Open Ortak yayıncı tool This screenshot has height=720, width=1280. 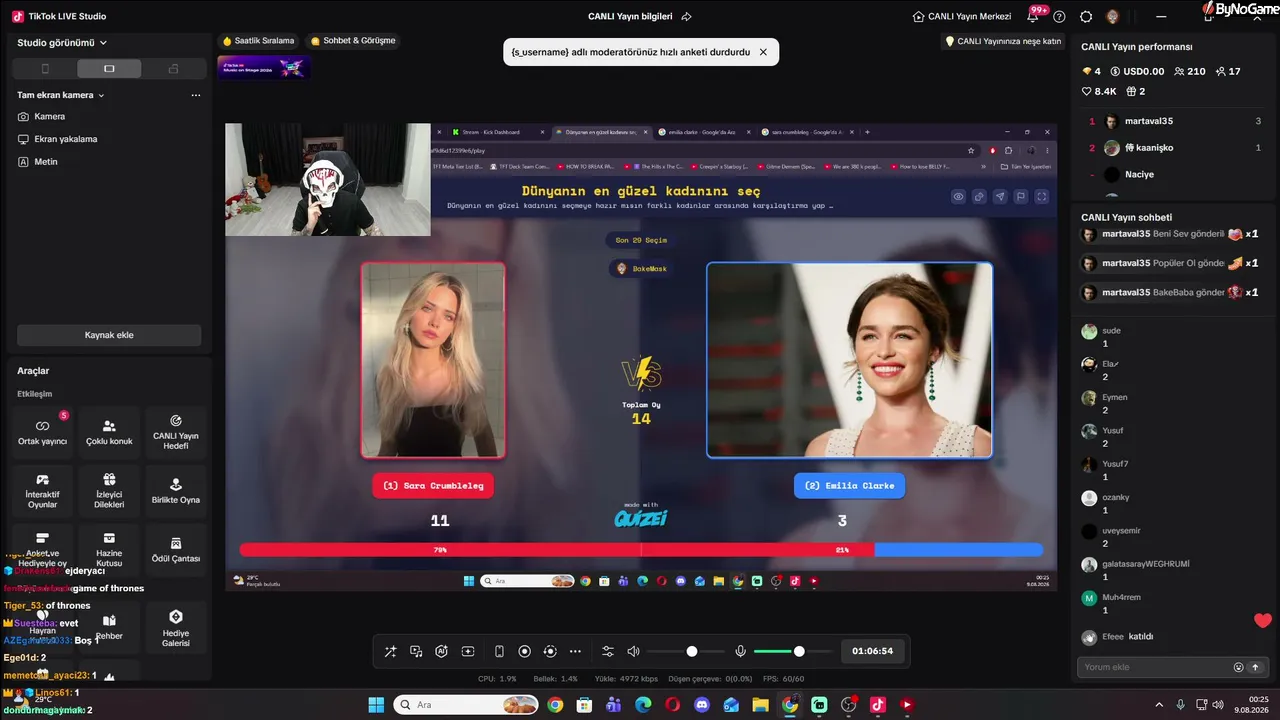42,432
